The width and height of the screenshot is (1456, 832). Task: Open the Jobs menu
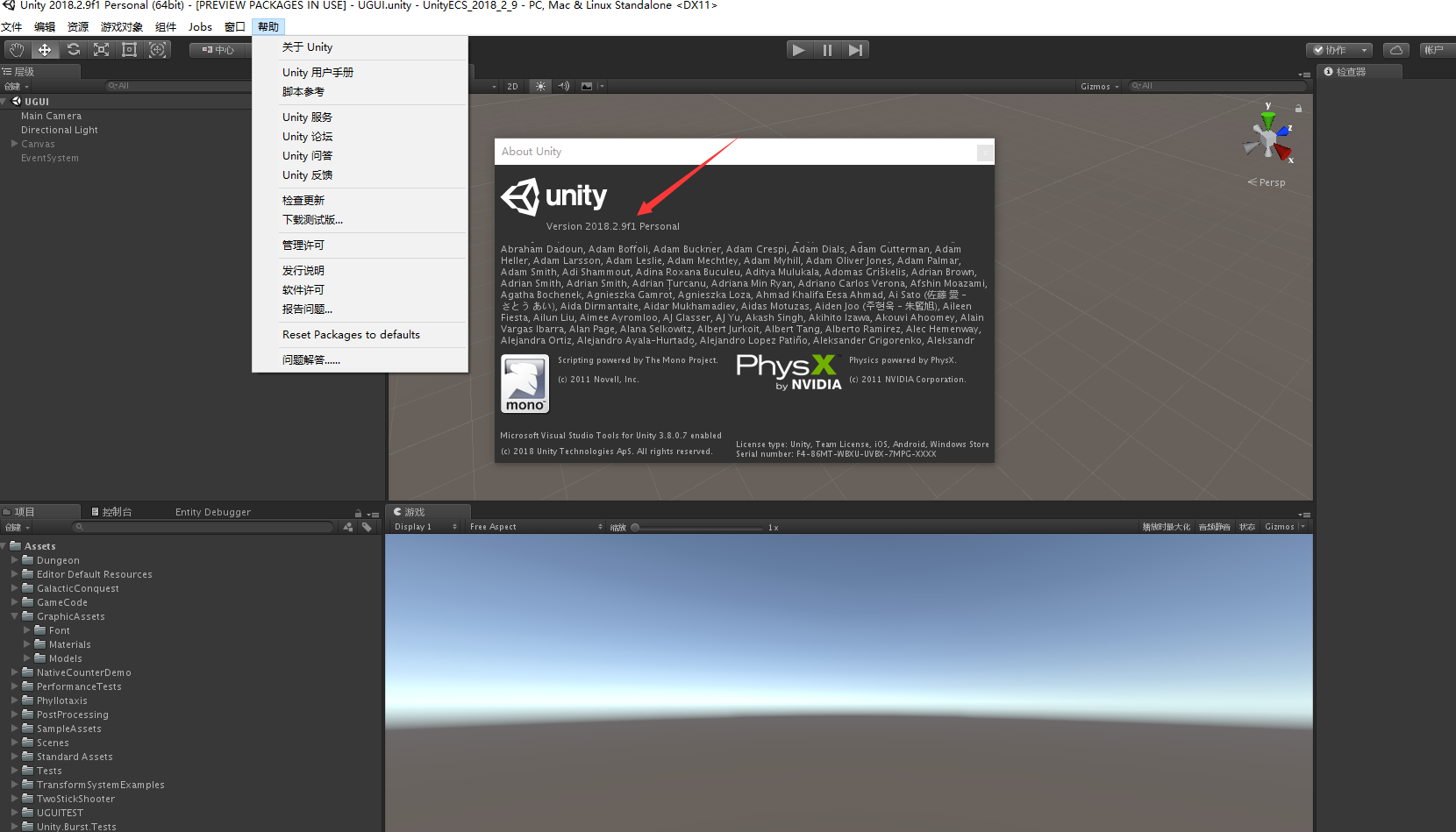point(200,27)
